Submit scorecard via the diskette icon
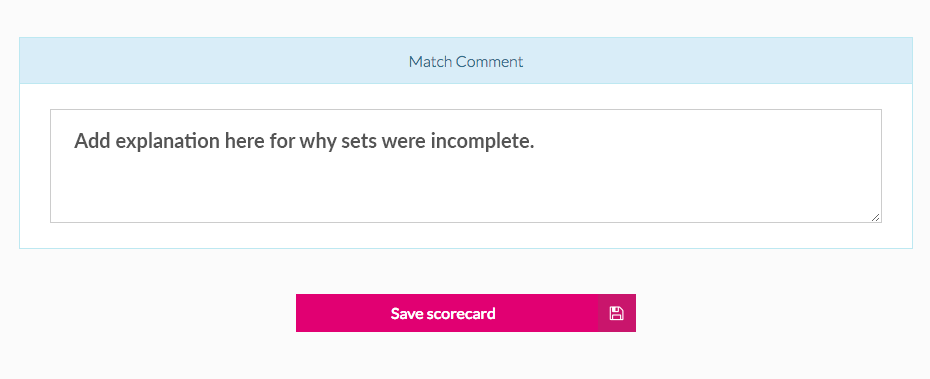930x379 pixels. [616, 313]
